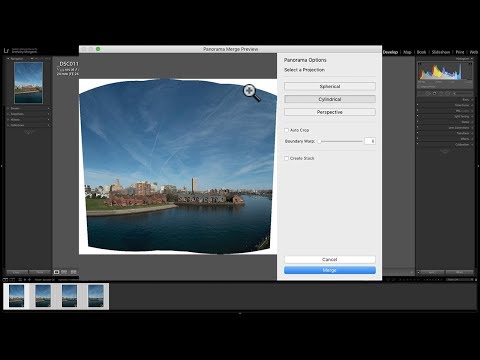Add a collection with Collections plus icon
The height and width of the screenshot is (360, 480).
click(48, 125)
